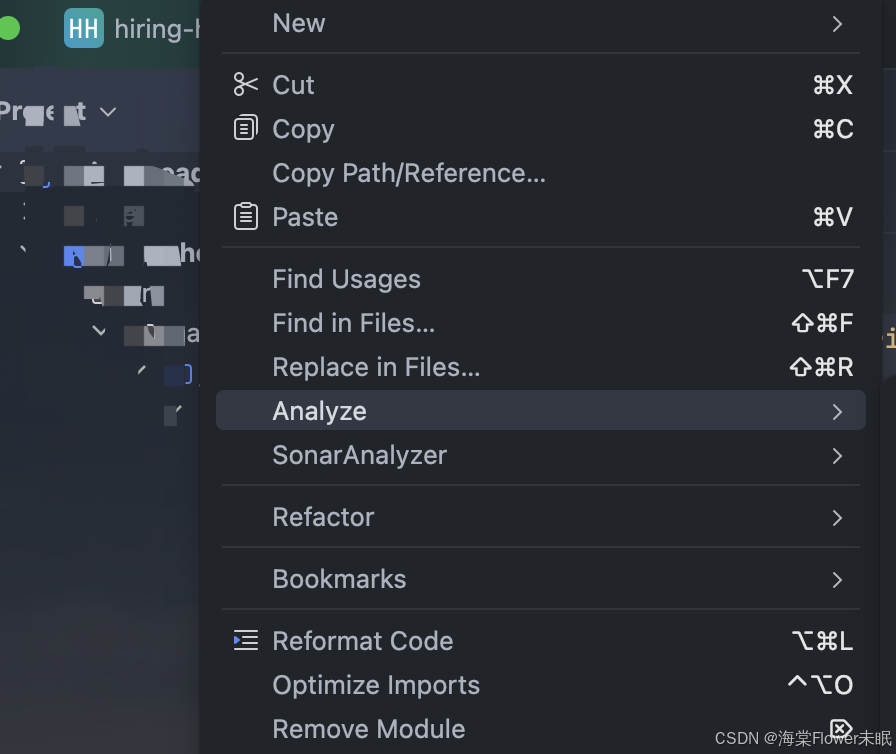Click the Reformat Code icon
This screenshot has height=754, width=896.
click(x=245, y=641)
